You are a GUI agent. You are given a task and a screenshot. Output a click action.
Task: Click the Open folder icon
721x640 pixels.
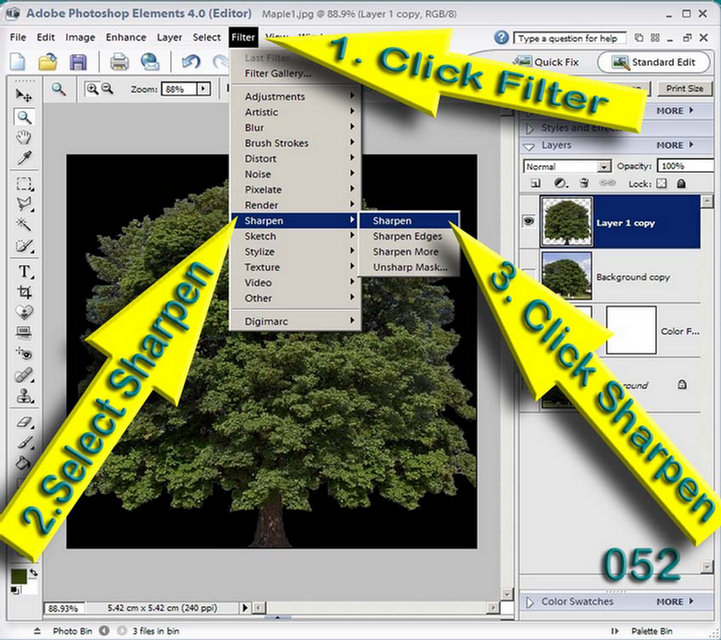47,62
